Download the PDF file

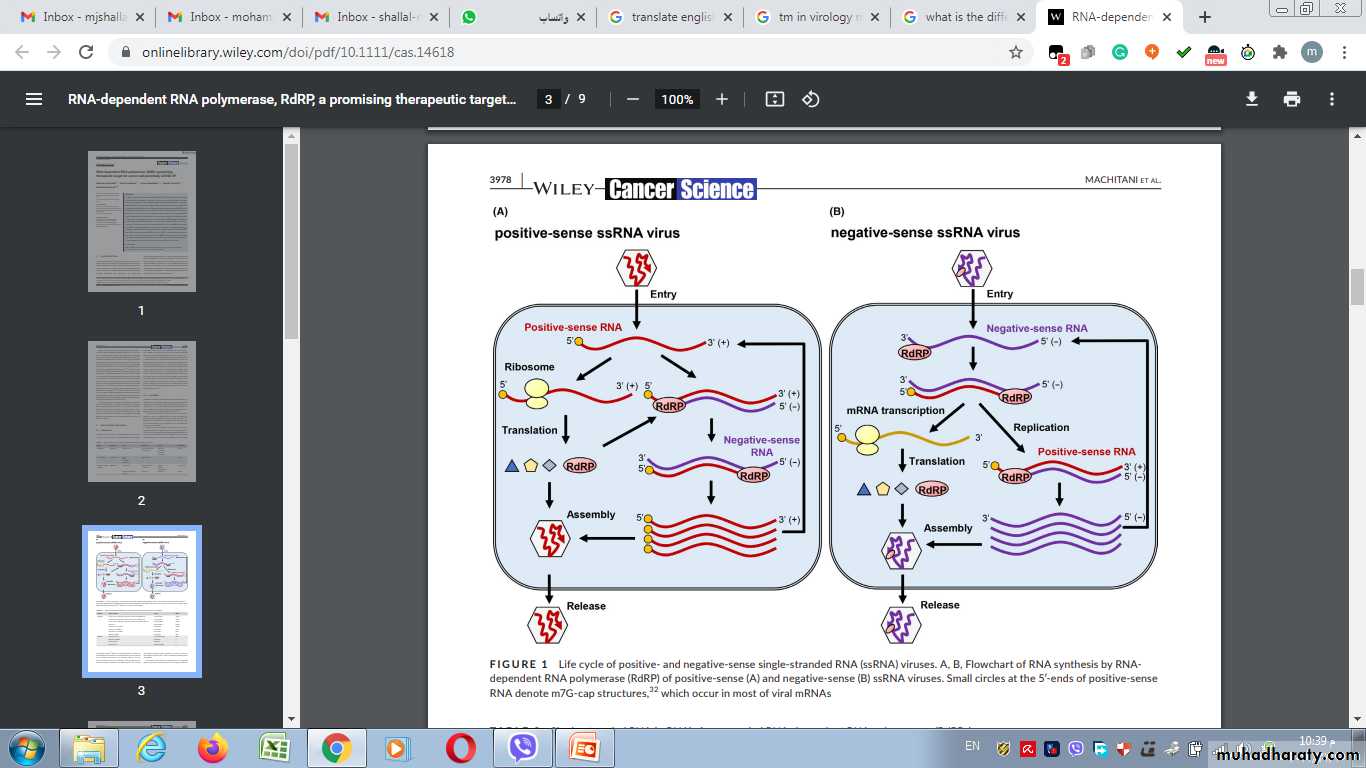1251,99
